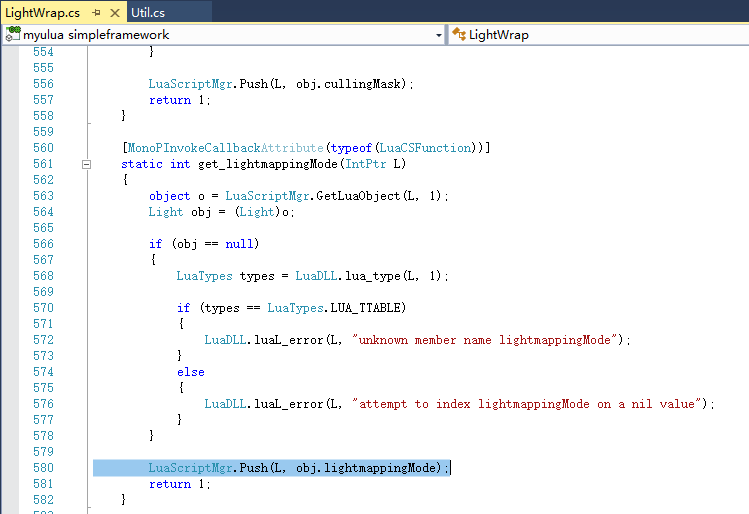The height and width of the screenshot is (514, 749).
Task: Click the else keyword on line 574
Action: tap(191, 372)
